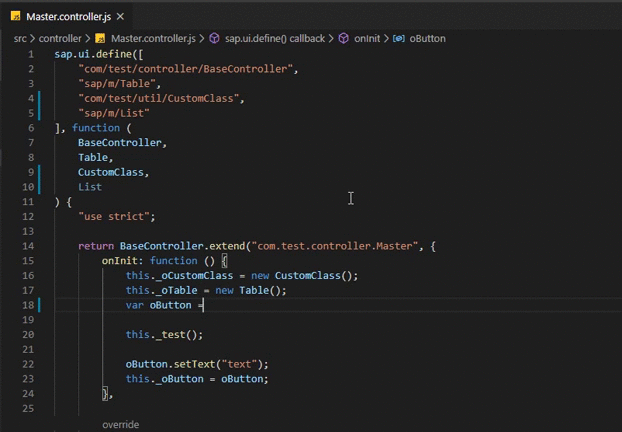This screenshot has height=432, width=622.
Task: Click this._oTable on line 17
Action: (x=161, y=290)
